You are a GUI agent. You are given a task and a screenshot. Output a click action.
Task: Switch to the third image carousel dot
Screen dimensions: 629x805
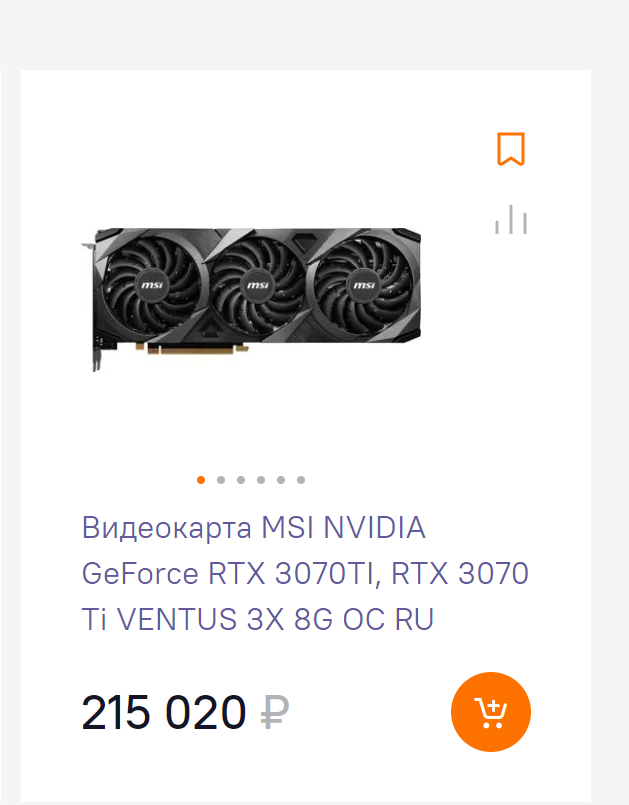pyautogui.click(x=241, y=480)
